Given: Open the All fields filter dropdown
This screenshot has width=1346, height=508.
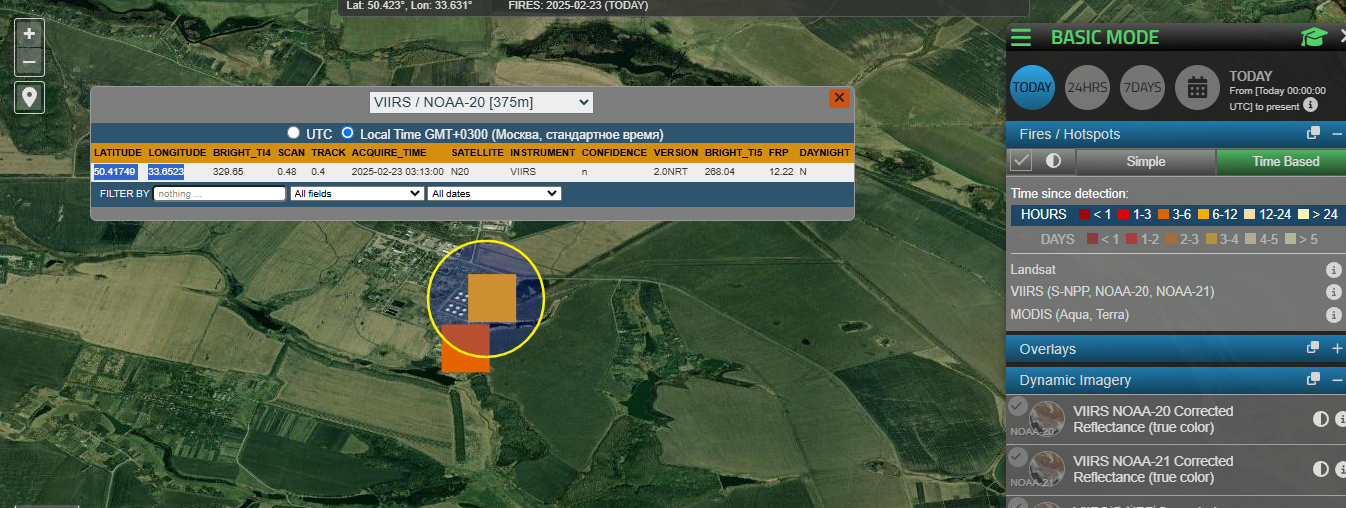Looking at the screenshot, I should (x=357, y=193).
